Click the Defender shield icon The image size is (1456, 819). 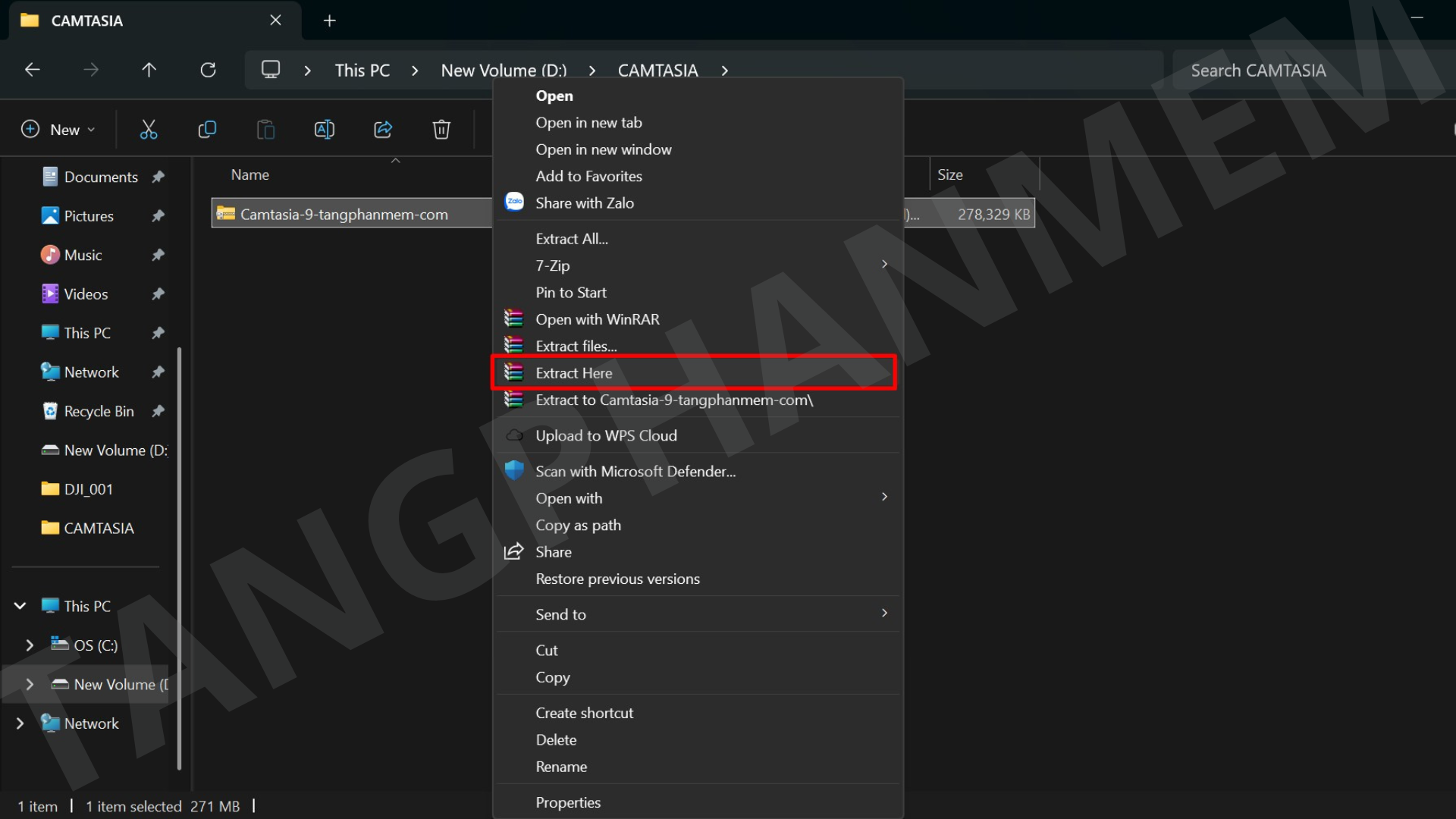[514, 470]
